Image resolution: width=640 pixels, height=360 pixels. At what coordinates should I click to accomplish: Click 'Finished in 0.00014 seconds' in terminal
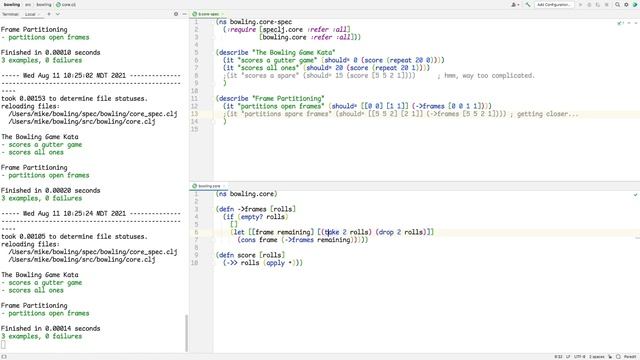coord(50,329)
